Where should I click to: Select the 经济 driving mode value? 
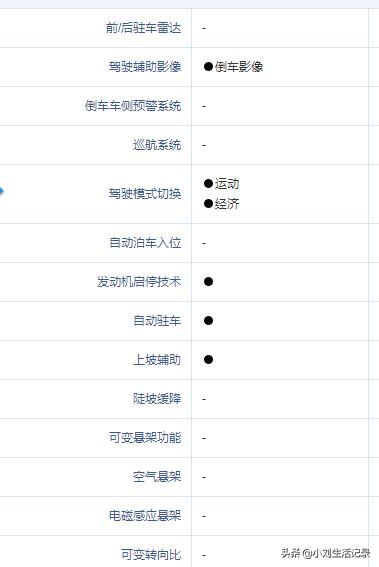221,204
